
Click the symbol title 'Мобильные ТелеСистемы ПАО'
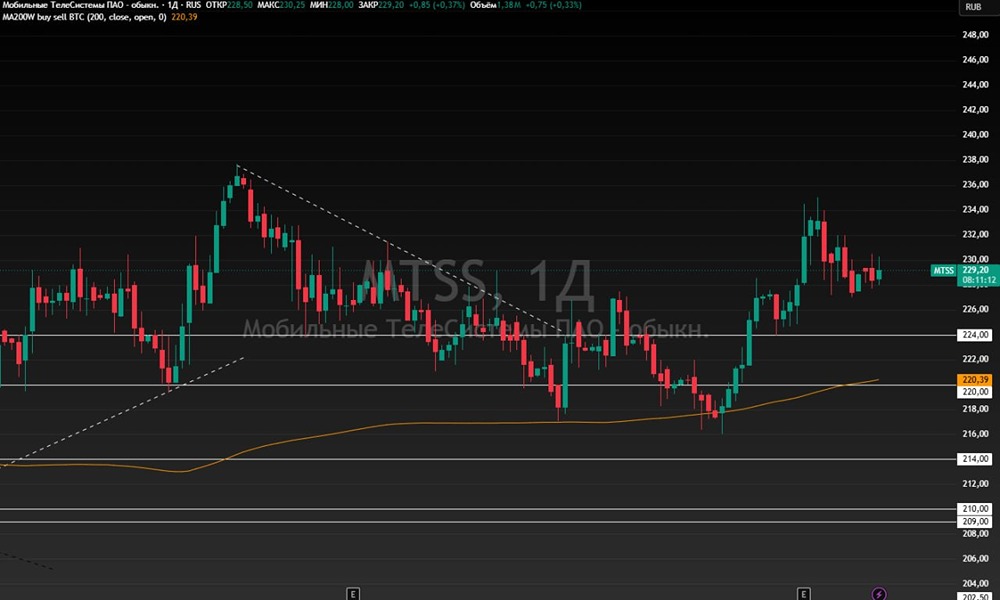click(x=61, y=5)
